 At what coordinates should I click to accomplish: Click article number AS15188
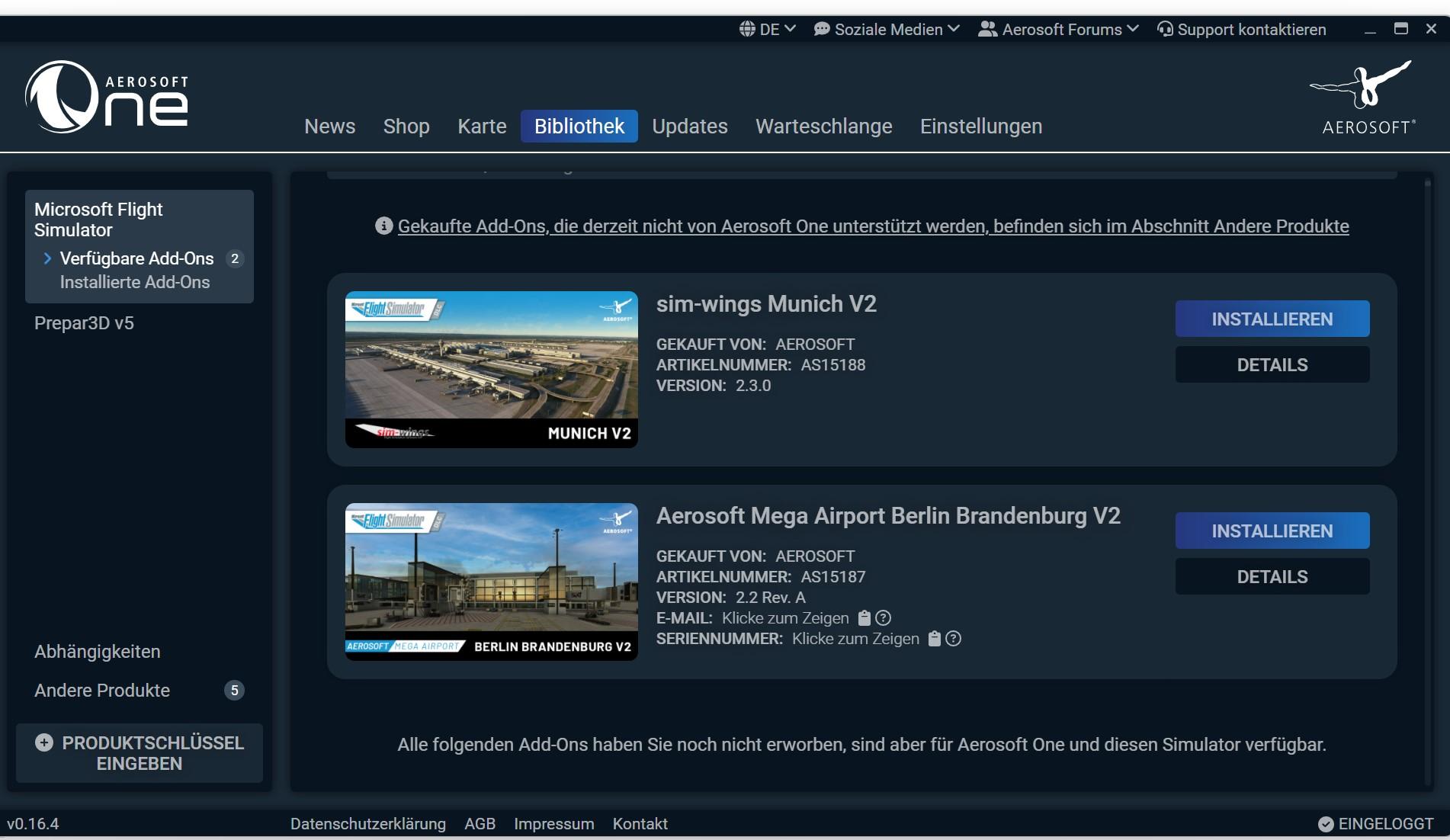(x=833, y=365)
